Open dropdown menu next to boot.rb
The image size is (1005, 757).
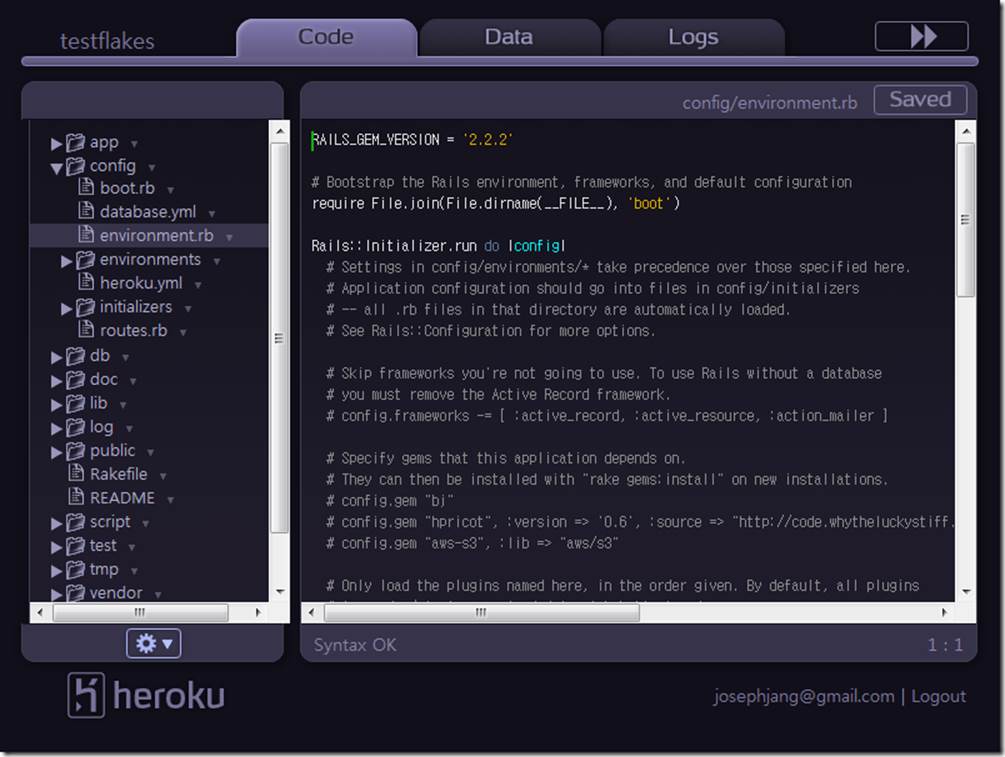[170, 190]
